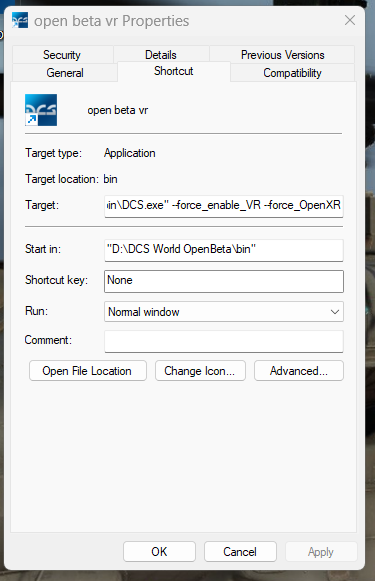Switch to the Security tab
Viewport: 375px width, 581px height.
click(62, 55)
